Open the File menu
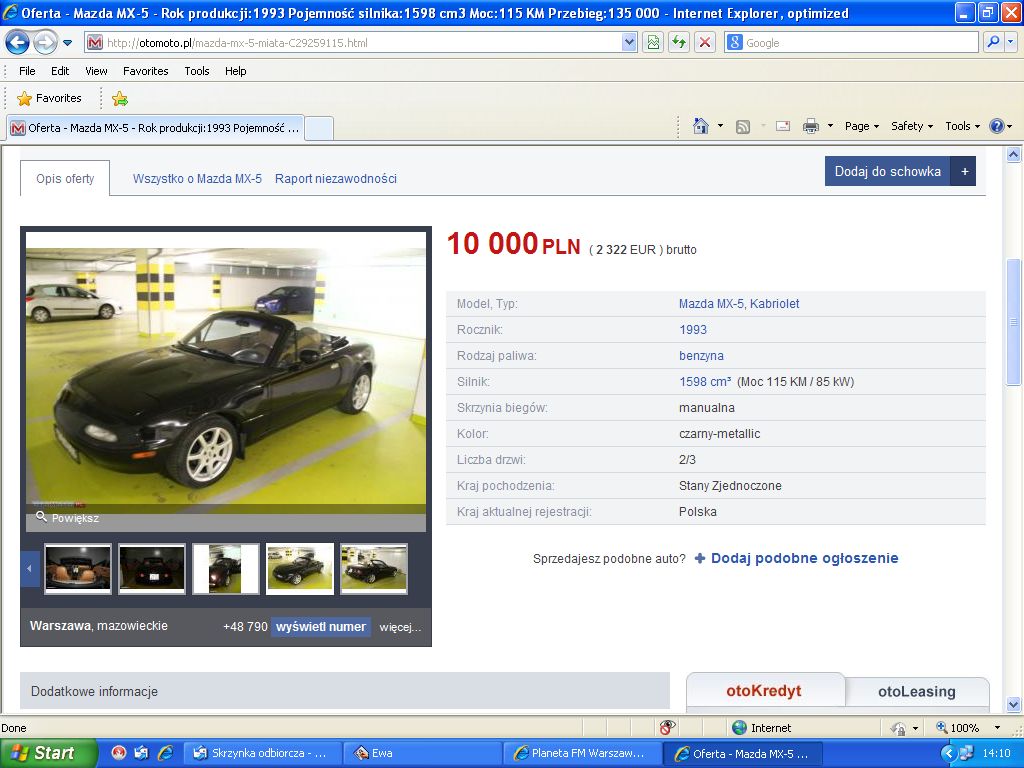The width and height of the screenshot is (1024, 768). (27, 71)
